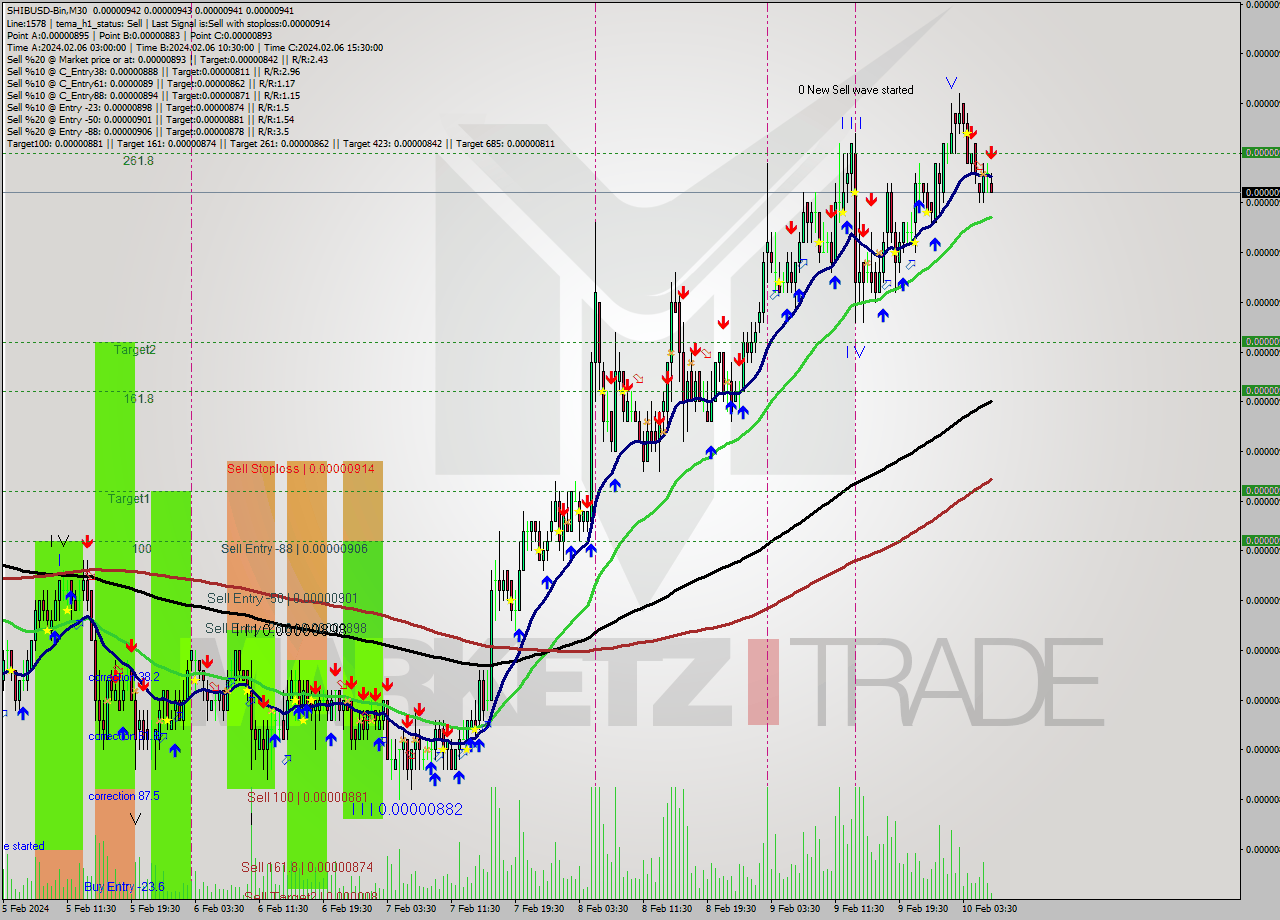
Task: Click the '6 Feb 11:30' time axis label
Action: click(x=283, y=909)
